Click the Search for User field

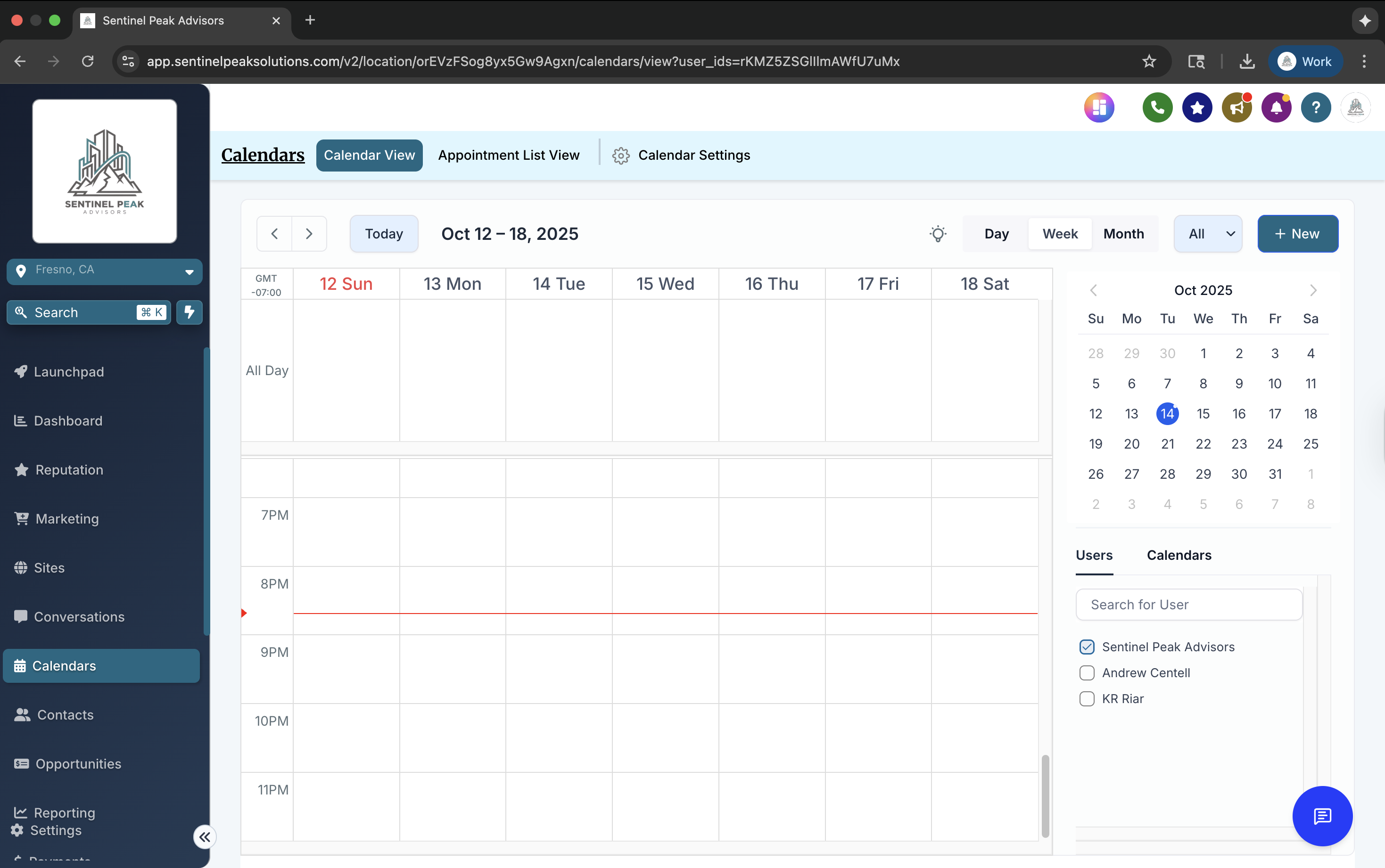coord(1188,604)
